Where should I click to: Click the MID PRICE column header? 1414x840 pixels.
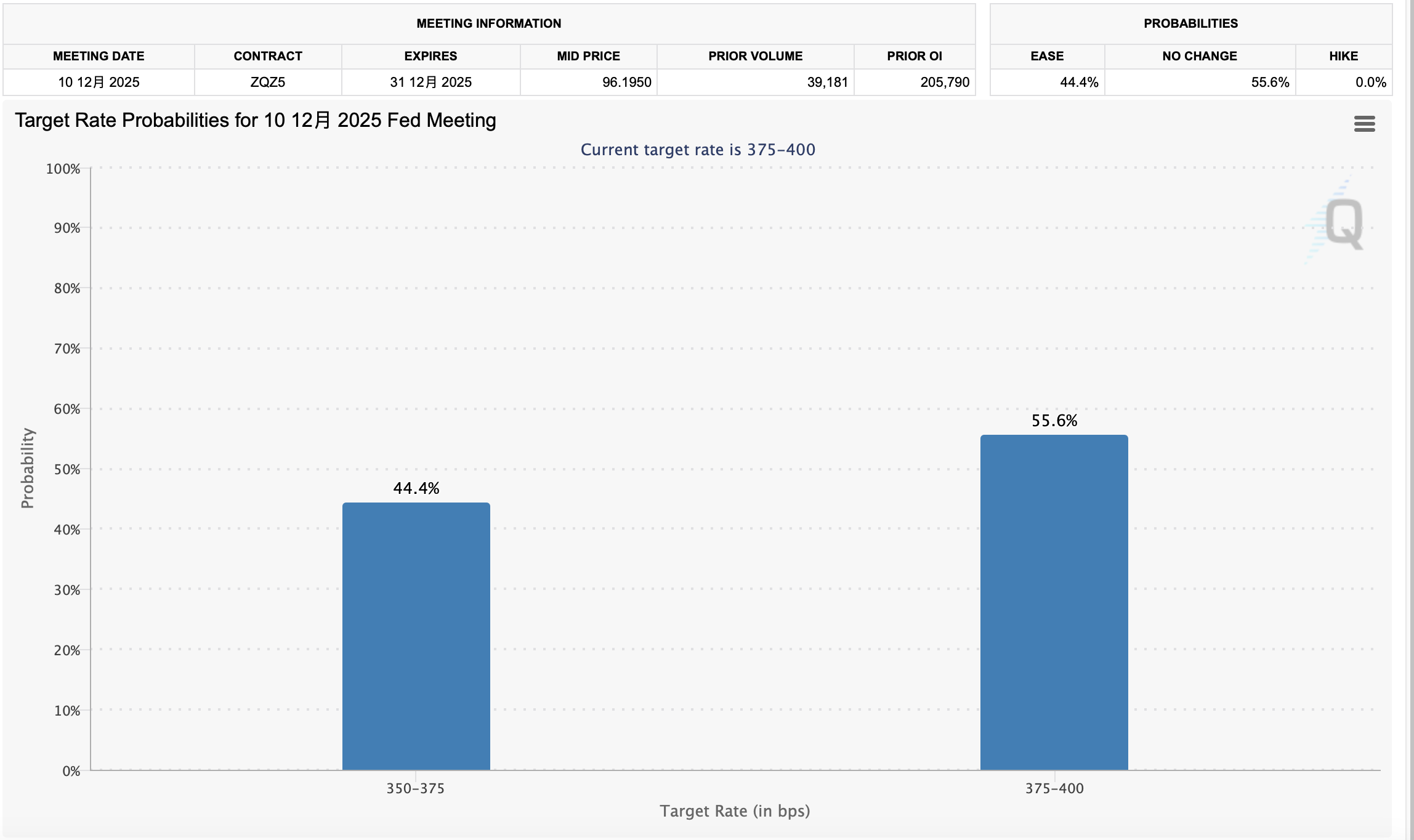(x=588, y=56)
